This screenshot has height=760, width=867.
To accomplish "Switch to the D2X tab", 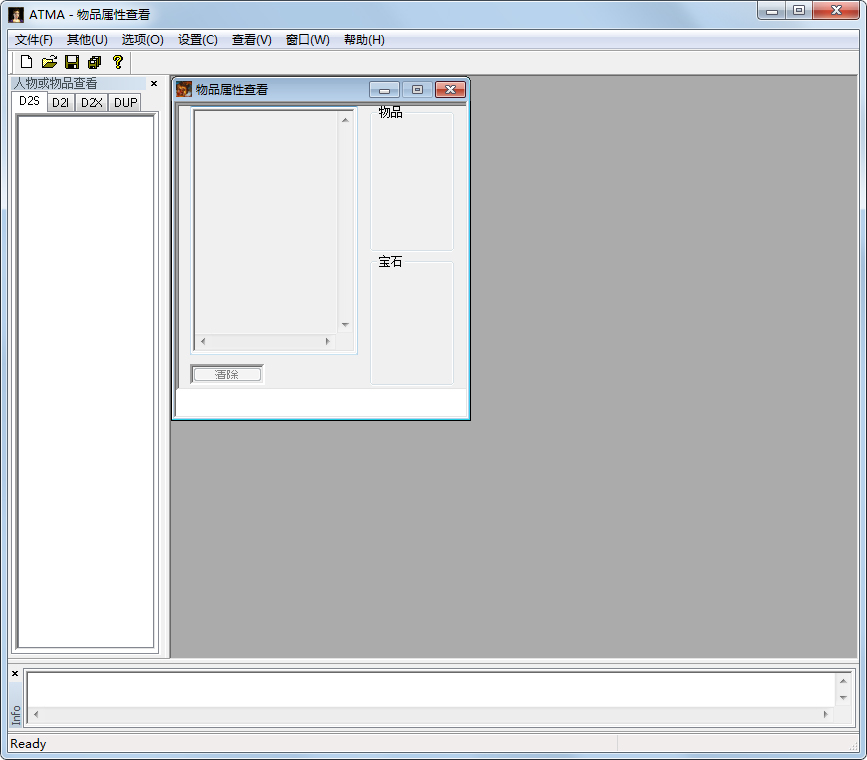I will point(92,103).
